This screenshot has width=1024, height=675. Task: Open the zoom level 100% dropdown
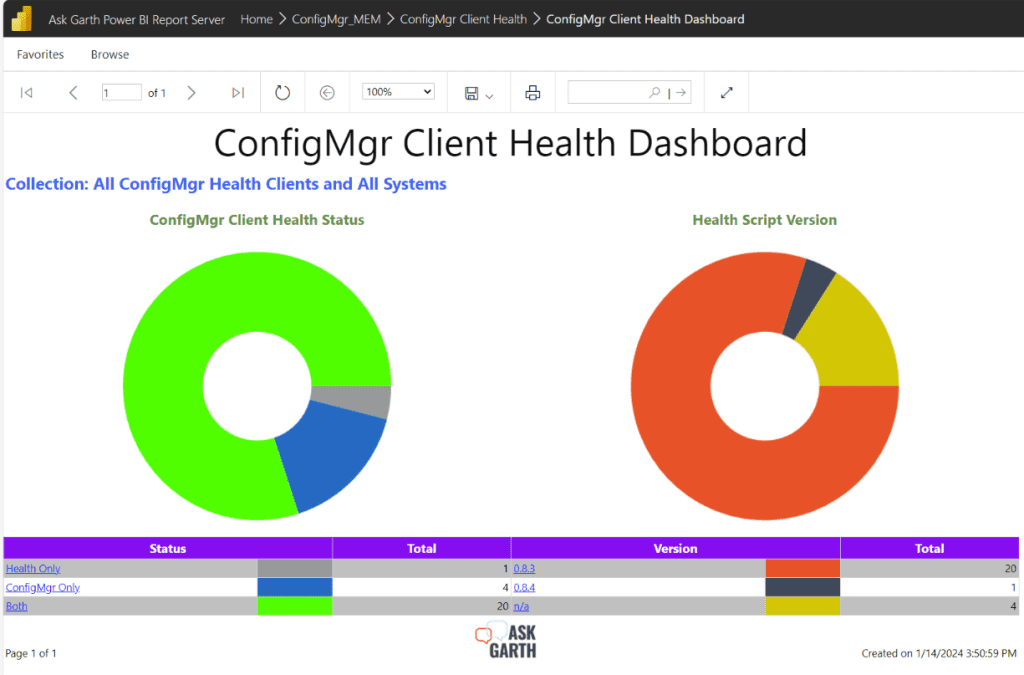[x=398, y=91]
